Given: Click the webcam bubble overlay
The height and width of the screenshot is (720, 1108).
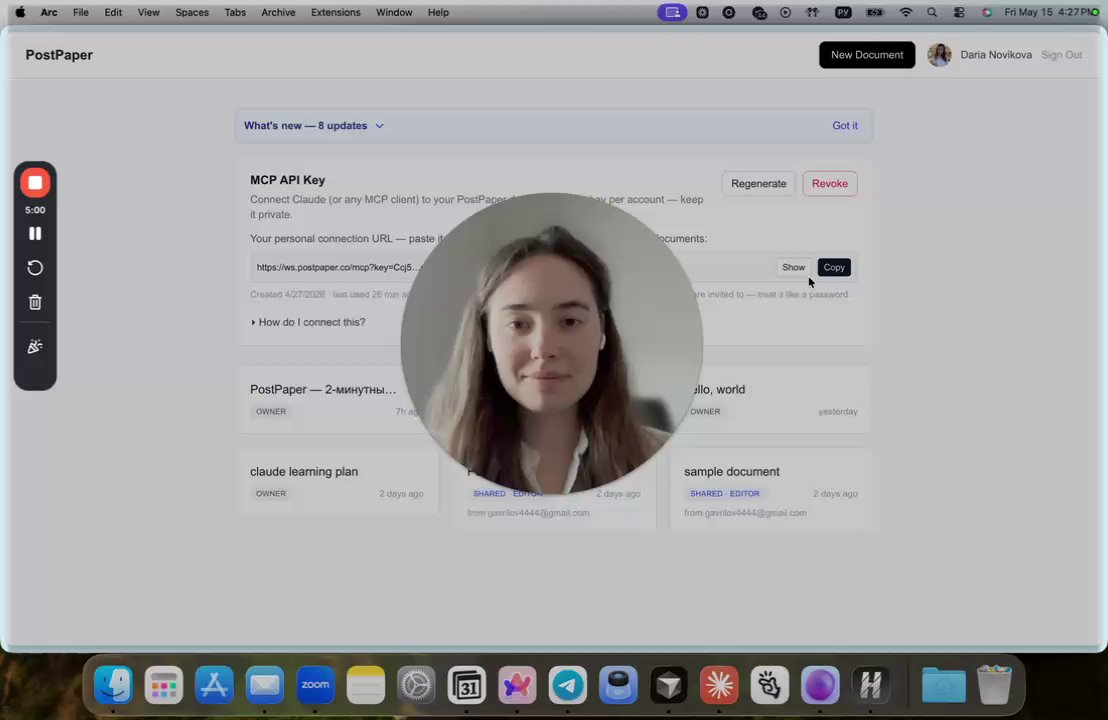Looking at the screenshot, I should [x=551, y=343].
